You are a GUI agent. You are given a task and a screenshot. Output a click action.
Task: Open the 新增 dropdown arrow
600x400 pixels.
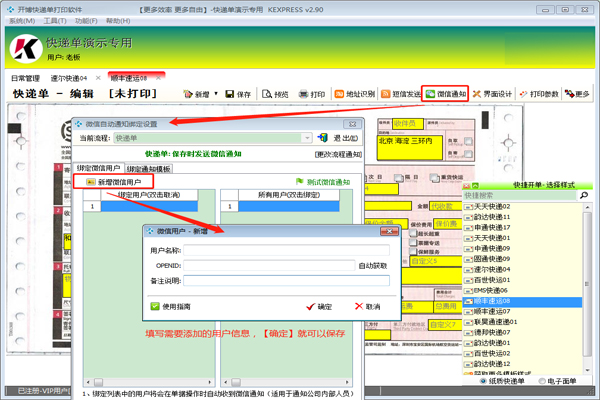216,93
